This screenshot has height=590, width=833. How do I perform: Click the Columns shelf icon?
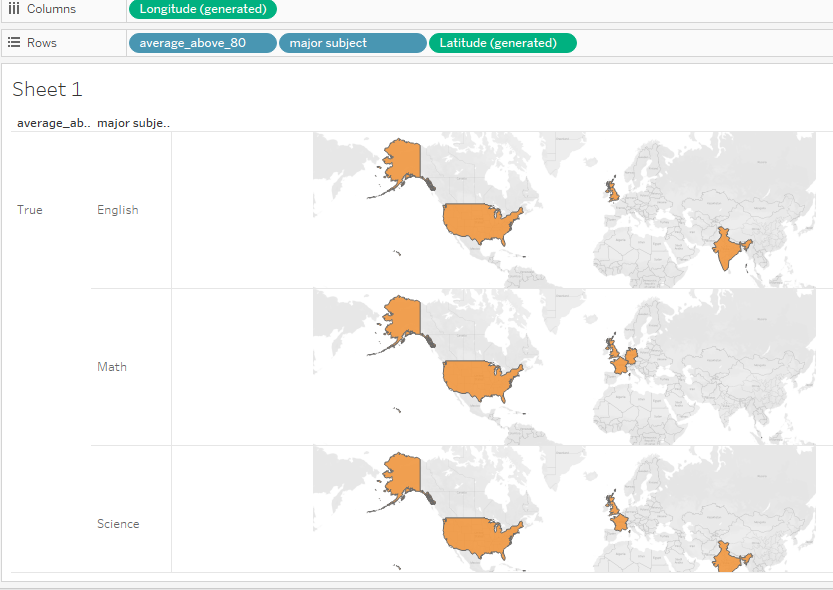coord(14,9)
